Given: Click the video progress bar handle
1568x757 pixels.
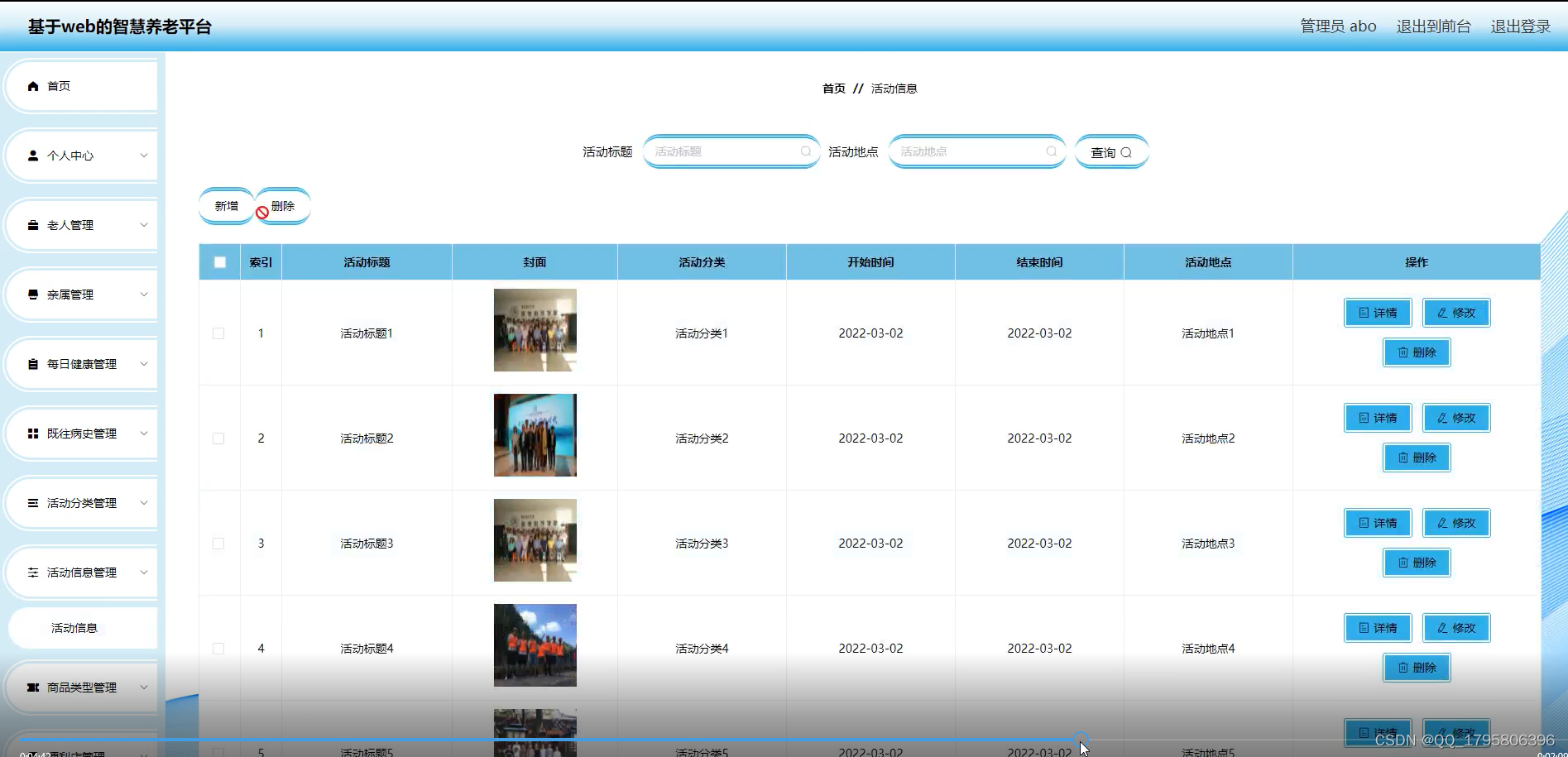Looking at the screenshot, I should pos(1081,739).
